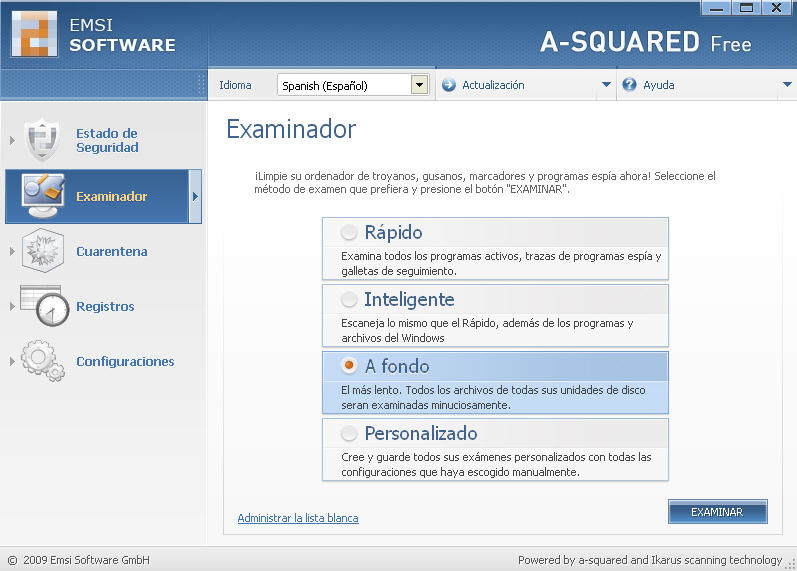Open the Configuraciones section
797x571 pixels.
(125, 362)
